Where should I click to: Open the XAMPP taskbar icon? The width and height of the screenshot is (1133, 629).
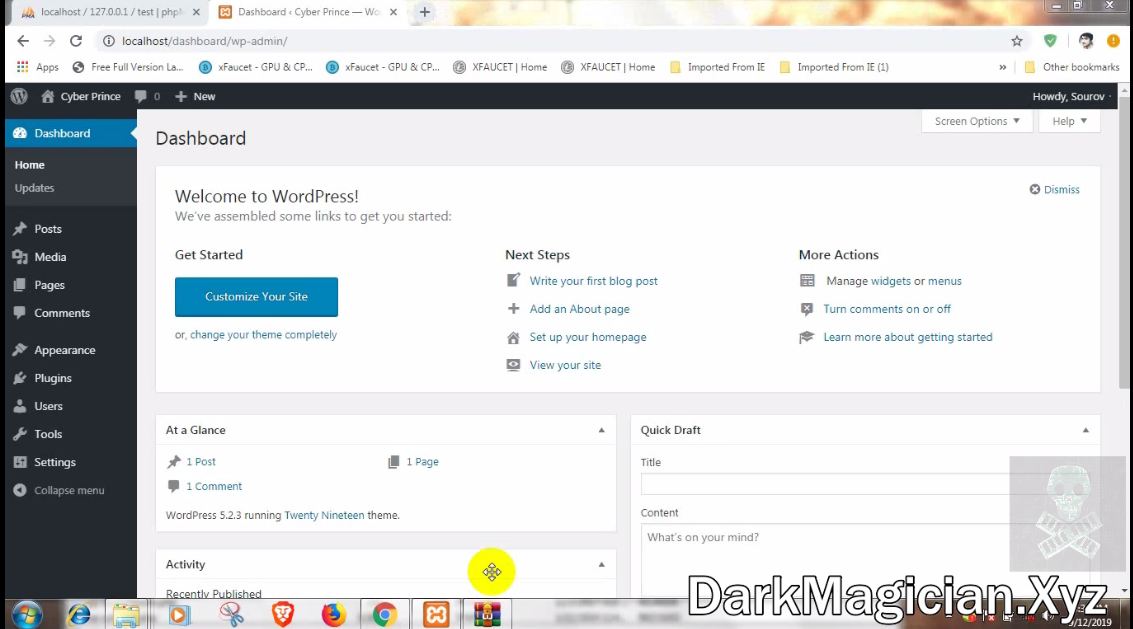coord(436,615)
